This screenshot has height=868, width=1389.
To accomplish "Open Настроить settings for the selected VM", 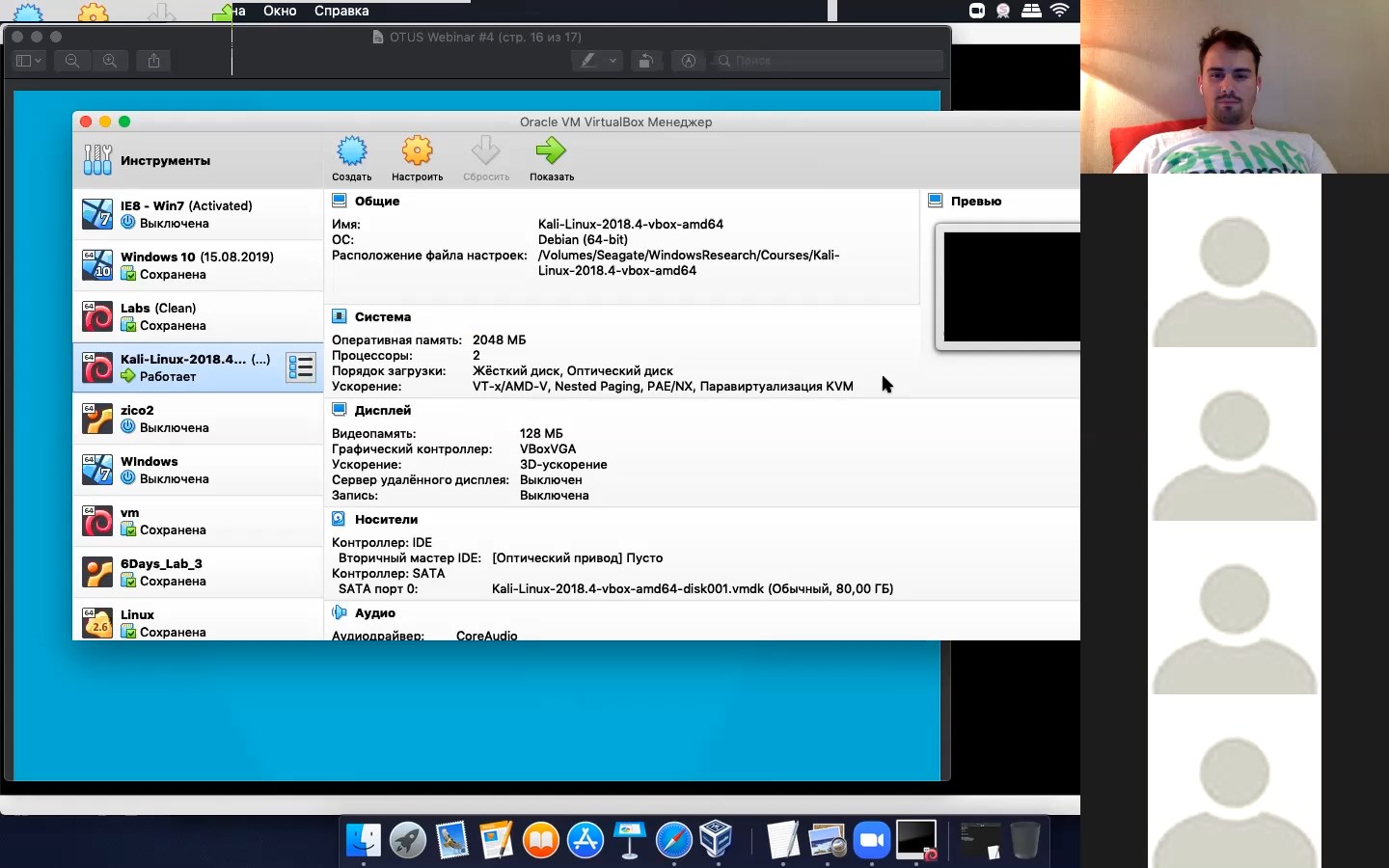I will tap(417, 158).
